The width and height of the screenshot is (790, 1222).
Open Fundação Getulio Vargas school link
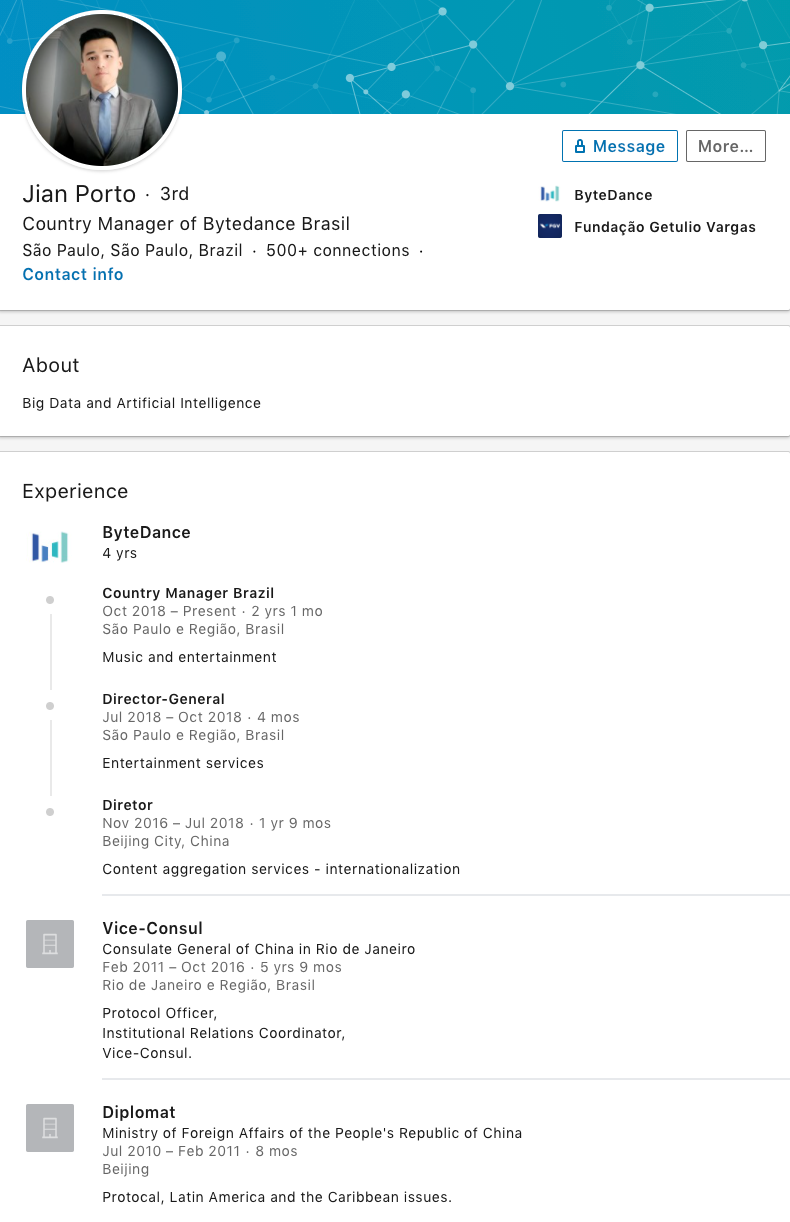[665, 227]
